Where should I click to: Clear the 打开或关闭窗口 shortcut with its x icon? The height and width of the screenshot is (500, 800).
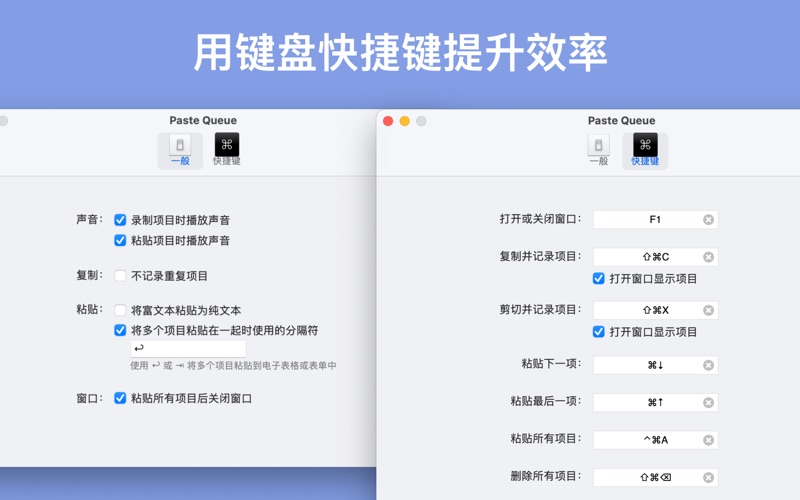click(x=708, y=219)
